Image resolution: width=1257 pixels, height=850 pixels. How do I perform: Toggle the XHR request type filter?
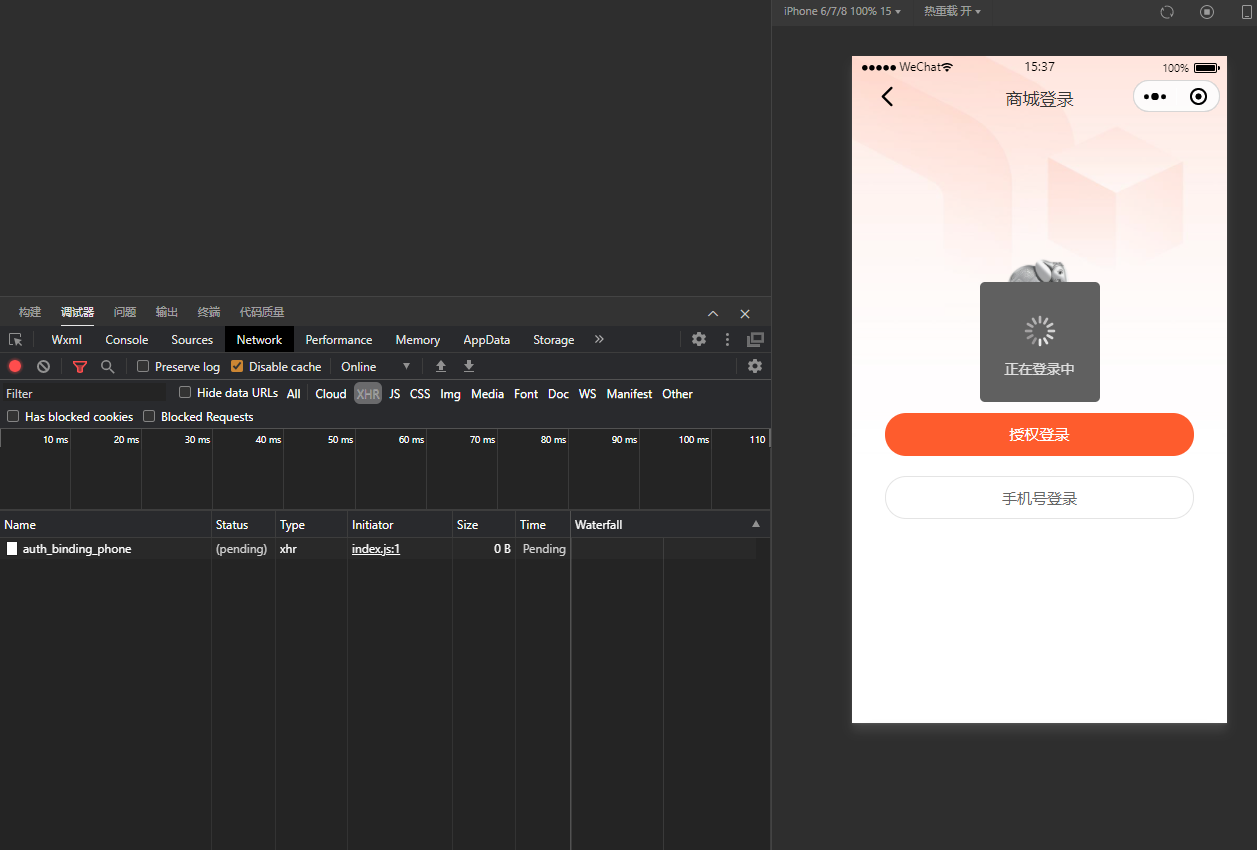pos(368,394)
